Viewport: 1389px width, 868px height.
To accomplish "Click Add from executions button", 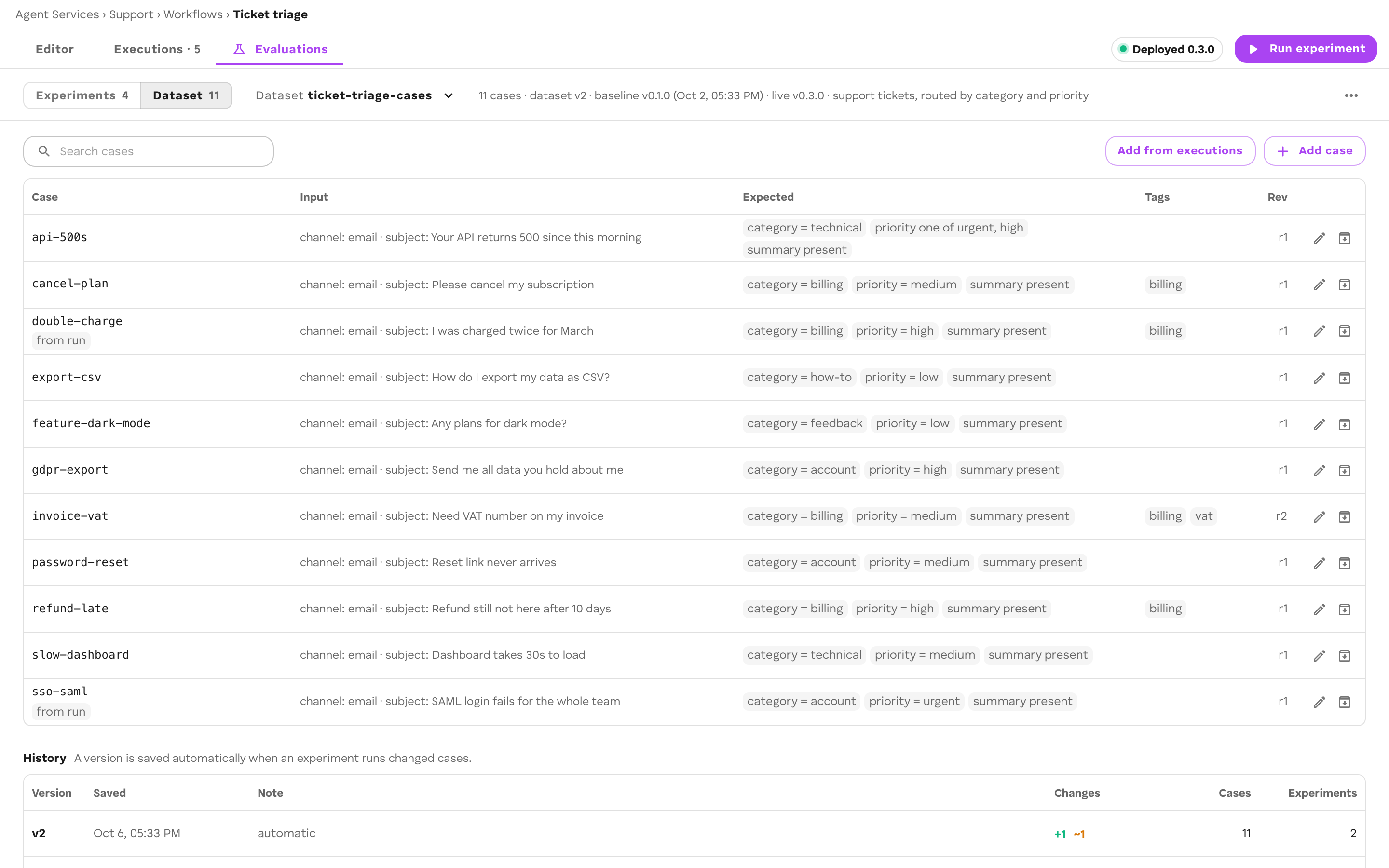I will 1180,150.
